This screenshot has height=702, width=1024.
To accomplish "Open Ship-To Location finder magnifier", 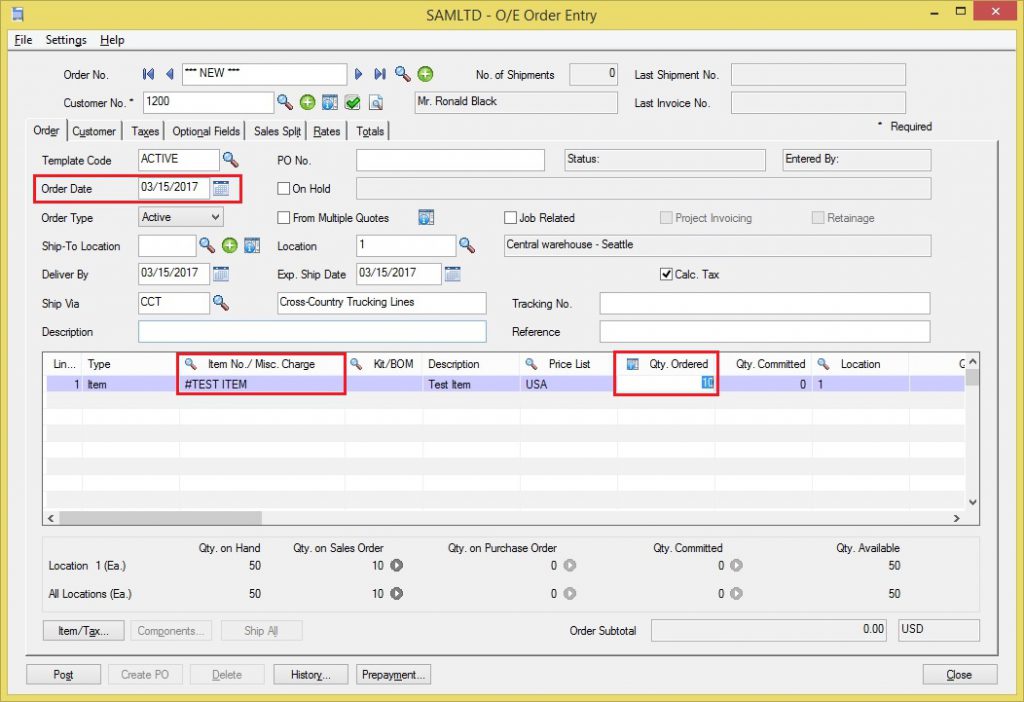I will point(207,245).
